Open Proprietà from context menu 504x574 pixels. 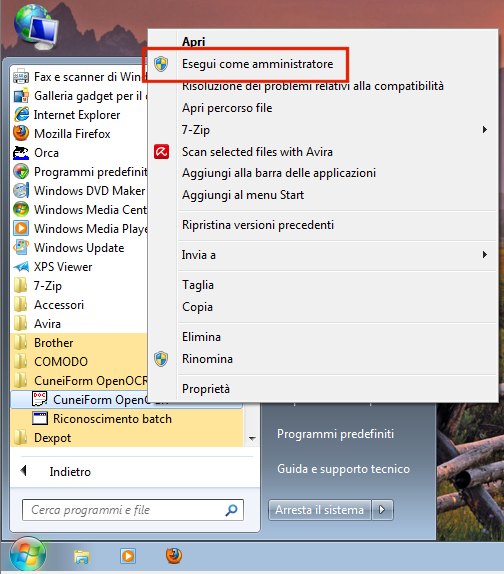pyautogui.click(x=206, y=389)
